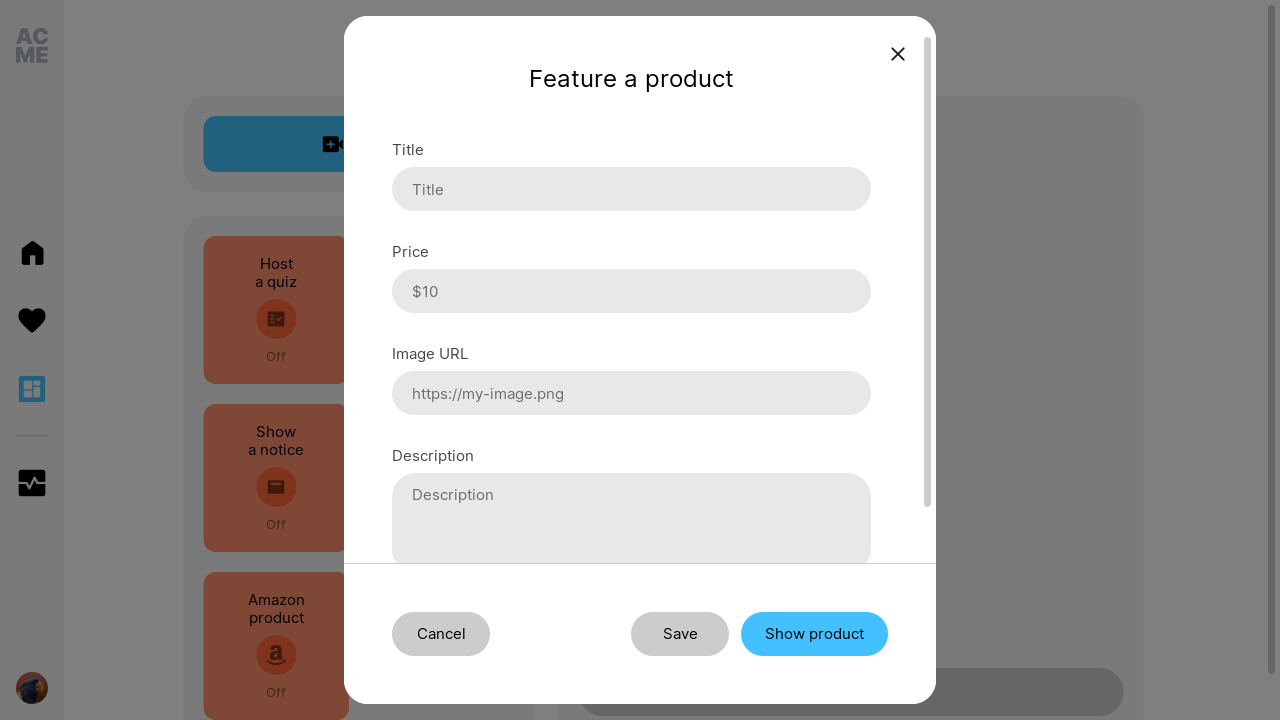Click the Show product button
The width and height of the screenshot is (1280, 720).
coord(814,634)
